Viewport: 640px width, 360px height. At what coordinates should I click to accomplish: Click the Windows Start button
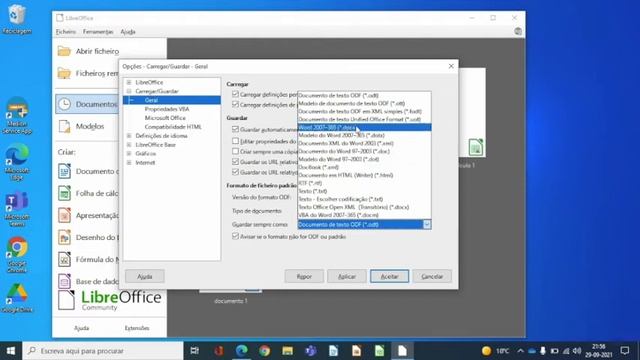[x=11, y=351]
